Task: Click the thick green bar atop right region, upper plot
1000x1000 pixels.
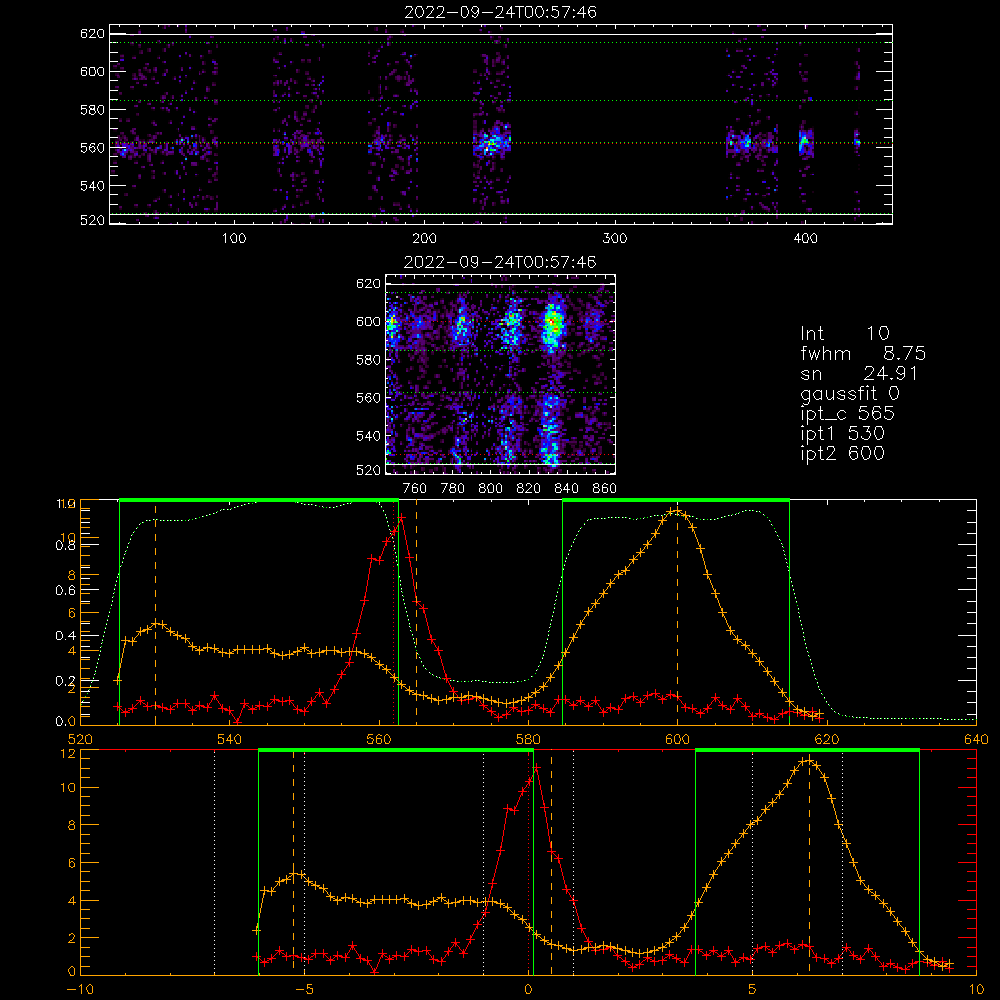Action: [676, 500]
